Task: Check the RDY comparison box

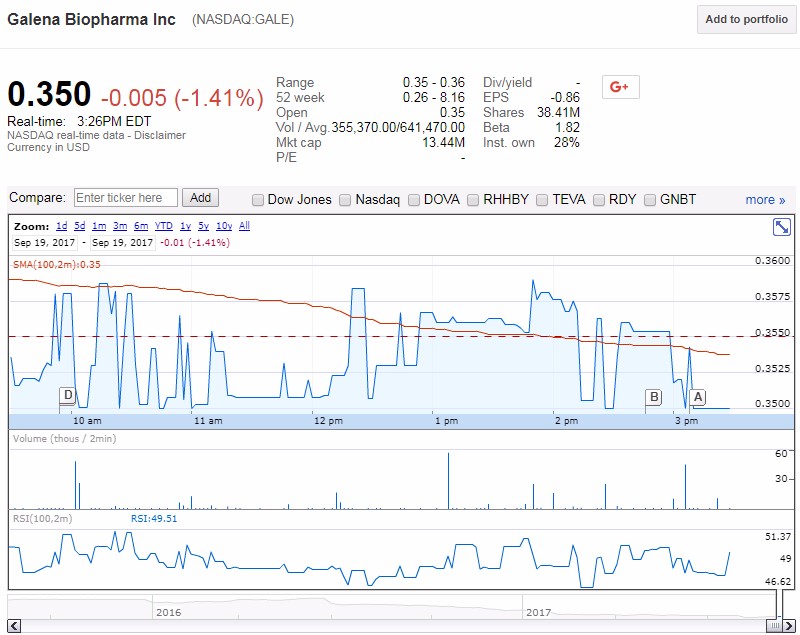Action: (x=599, y=200)
